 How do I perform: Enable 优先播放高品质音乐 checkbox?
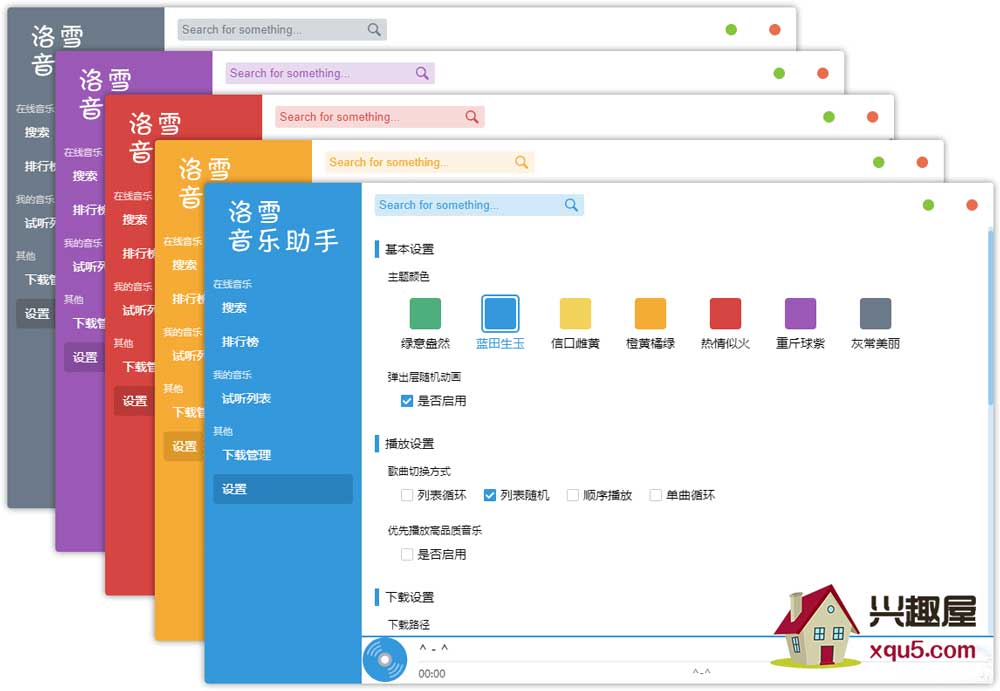pos(407,554)
